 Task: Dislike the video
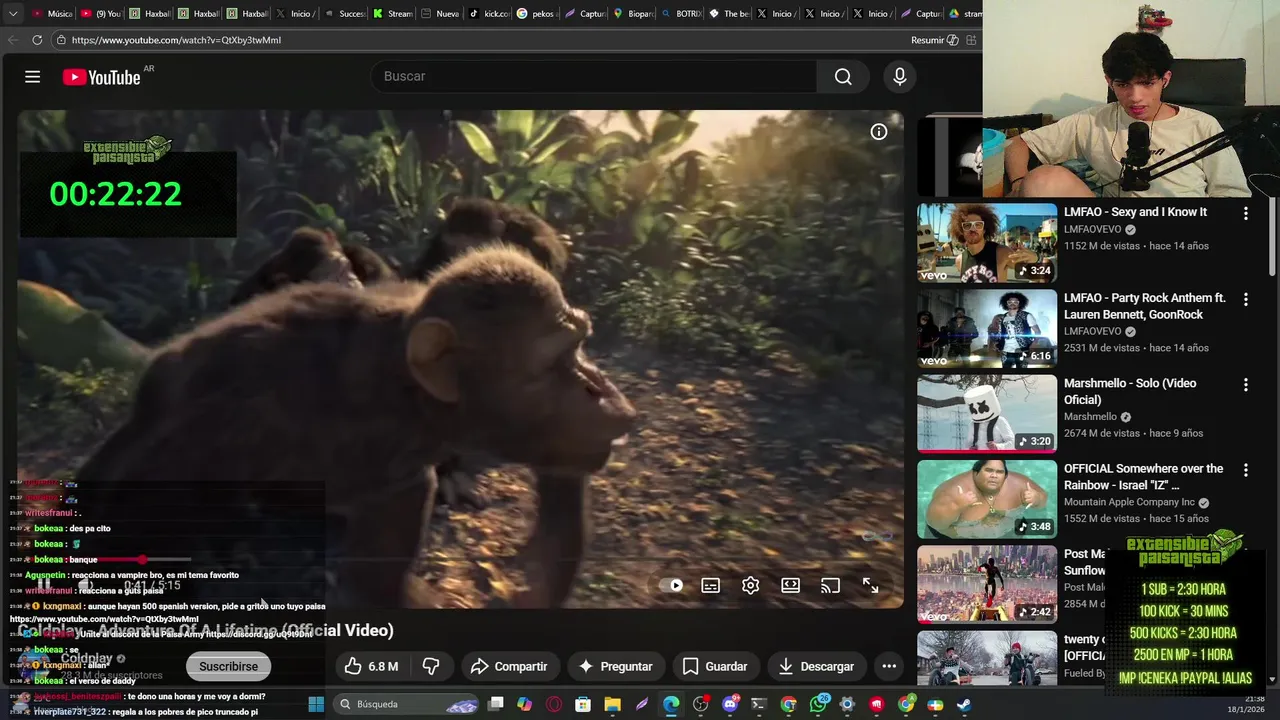coord(431,666)
